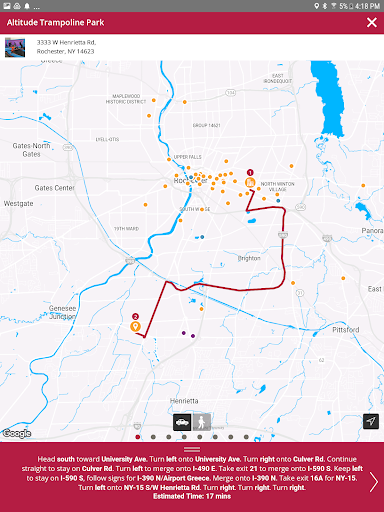384x512 pixels.
Task: Go to next direction step chevron
Action: click(374, 482)
